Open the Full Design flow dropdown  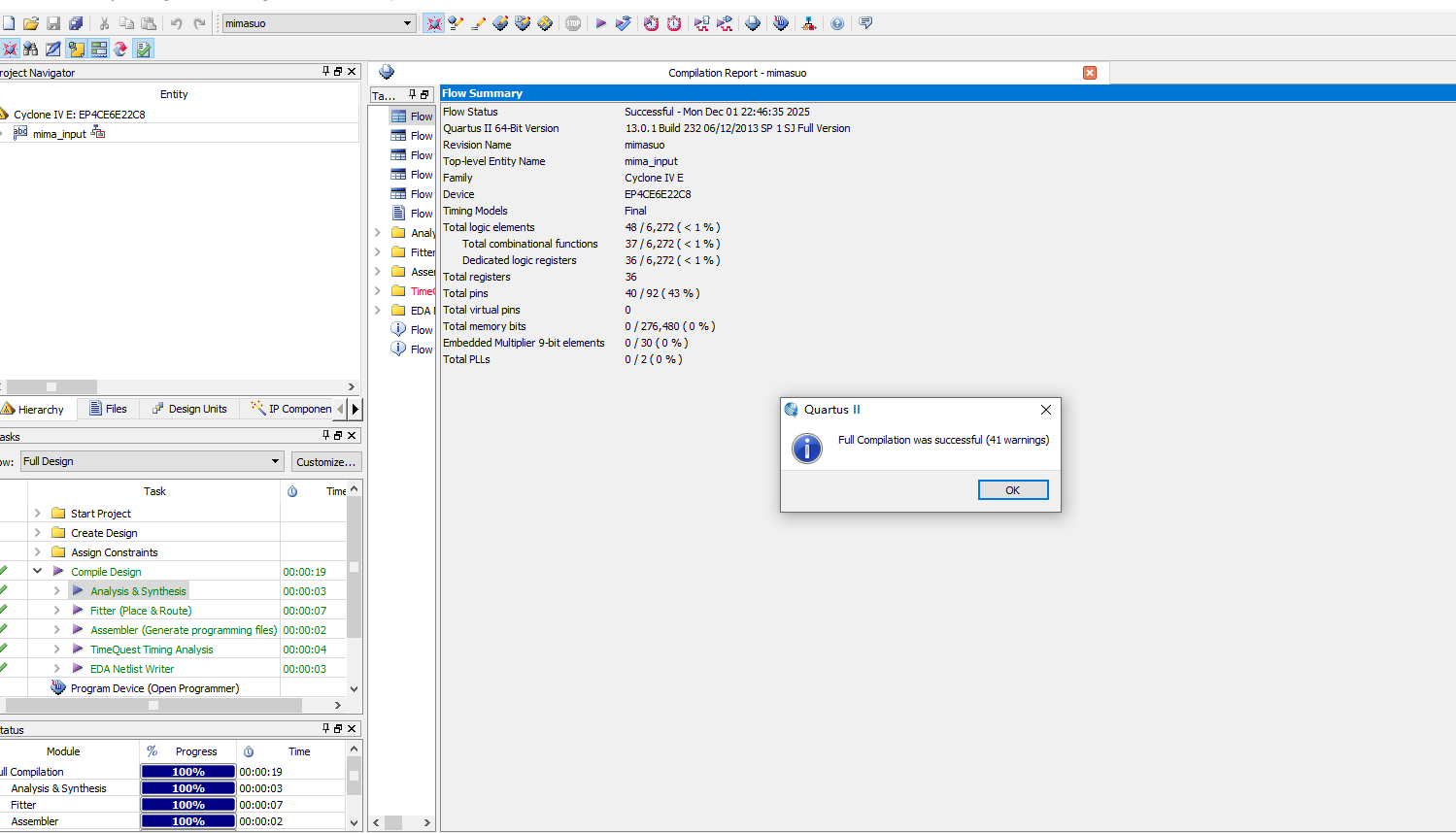(275, 461)
